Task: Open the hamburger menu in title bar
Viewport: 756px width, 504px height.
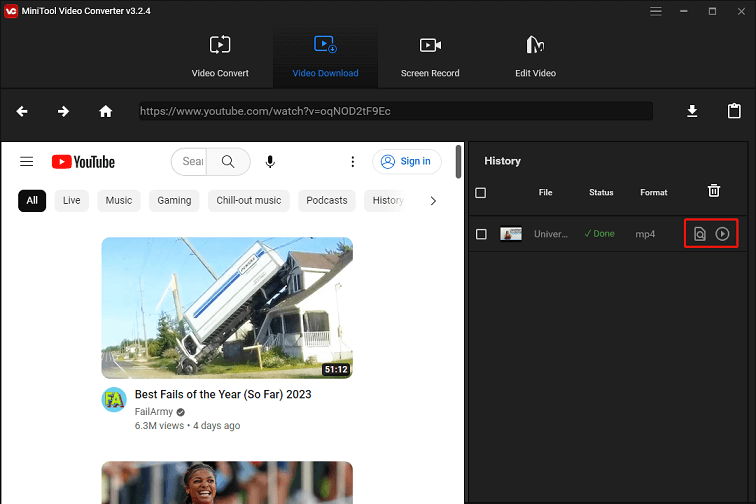Action: pos(655,11)
